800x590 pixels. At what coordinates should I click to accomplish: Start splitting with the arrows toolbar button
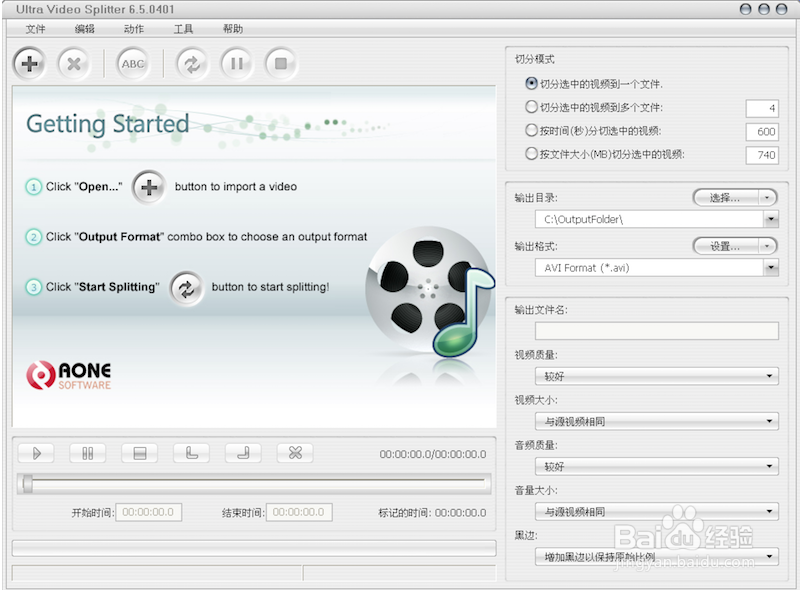192,64
